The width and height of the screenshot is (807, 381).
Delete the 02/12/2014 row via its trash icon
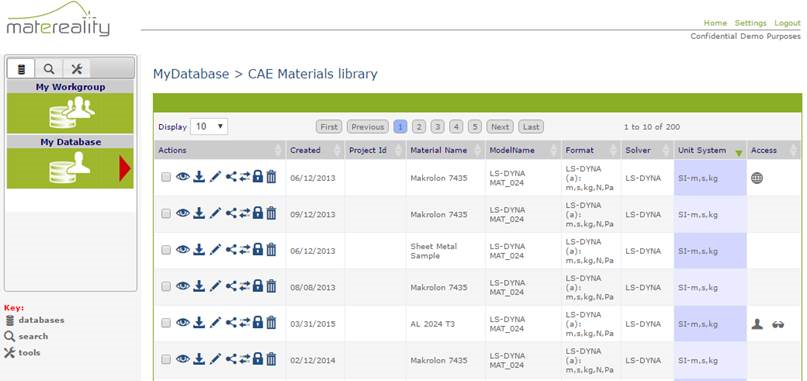coord(272,359)
